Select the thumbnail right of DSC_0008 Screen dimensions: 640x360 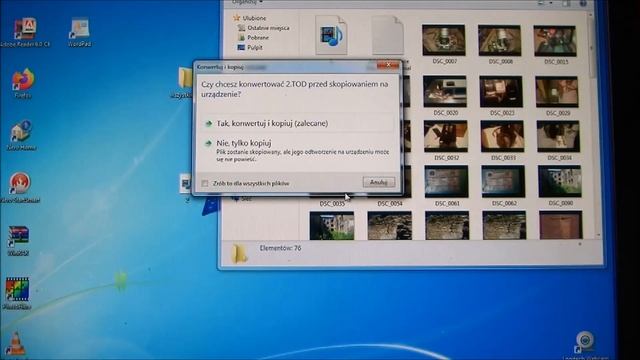[x=555, y=41]
